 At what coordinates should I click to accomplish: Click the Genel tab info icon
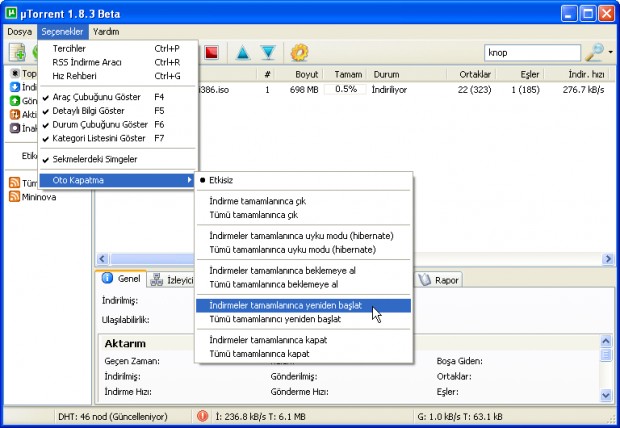[x=107, y=278]
